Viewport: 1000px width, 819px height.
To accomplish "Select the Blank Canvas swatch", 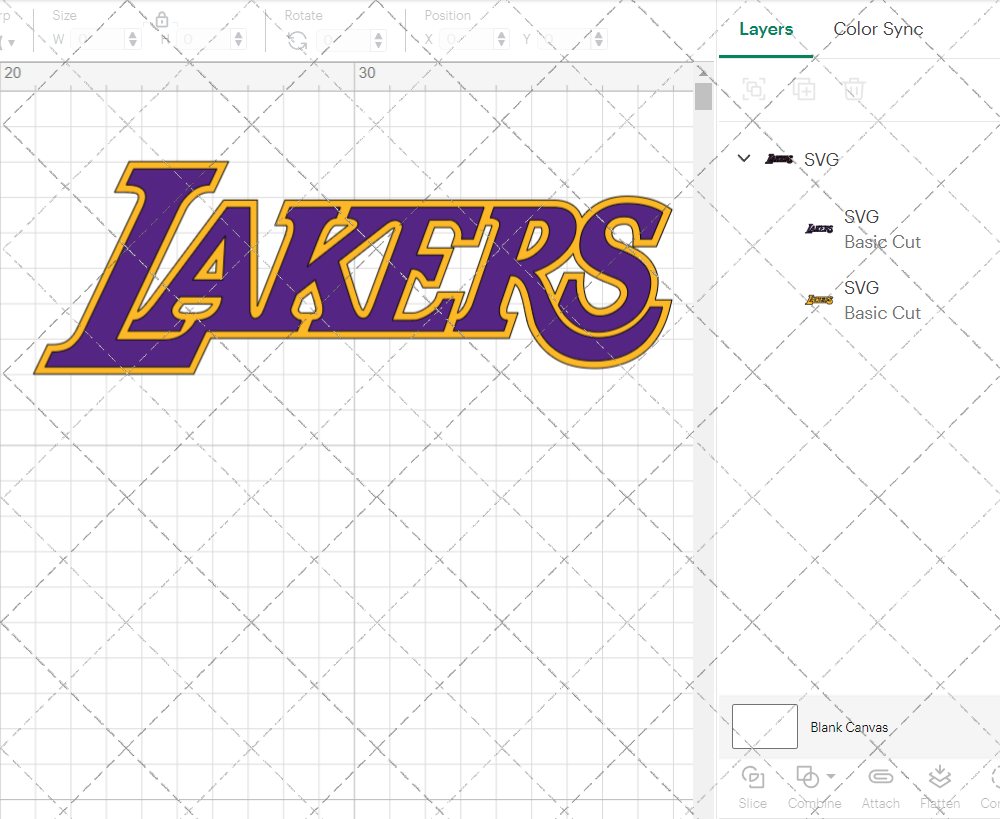I will click(x=765, y=727).
